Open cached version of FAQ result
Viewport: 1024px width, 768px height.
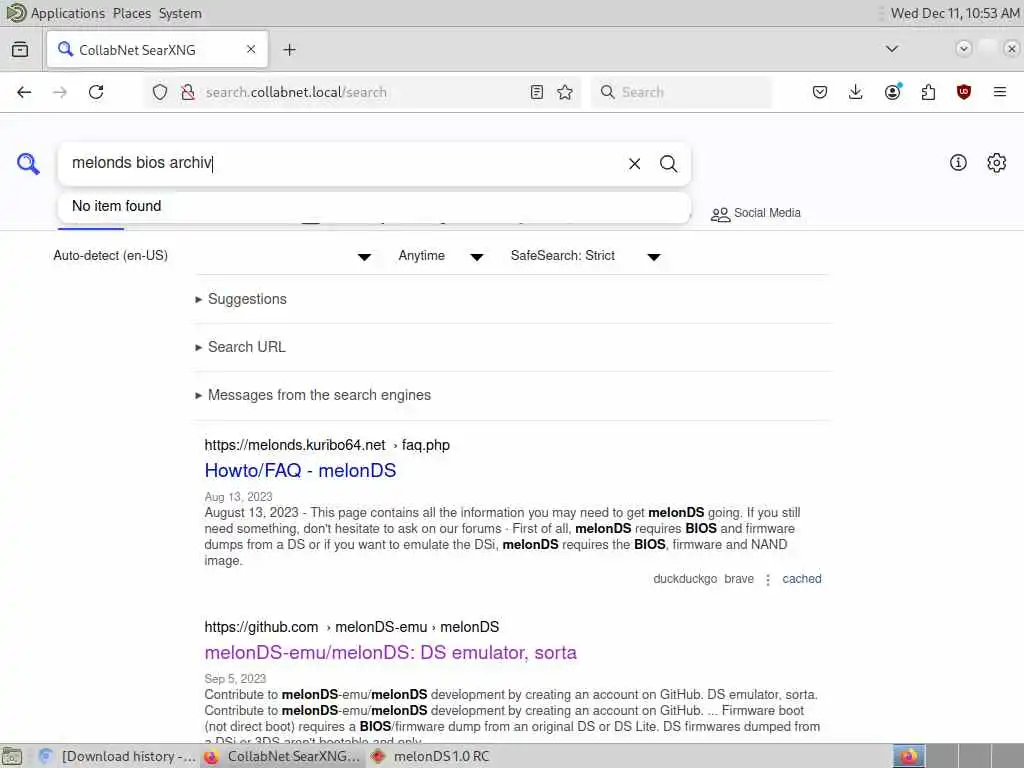click(801, 579)
